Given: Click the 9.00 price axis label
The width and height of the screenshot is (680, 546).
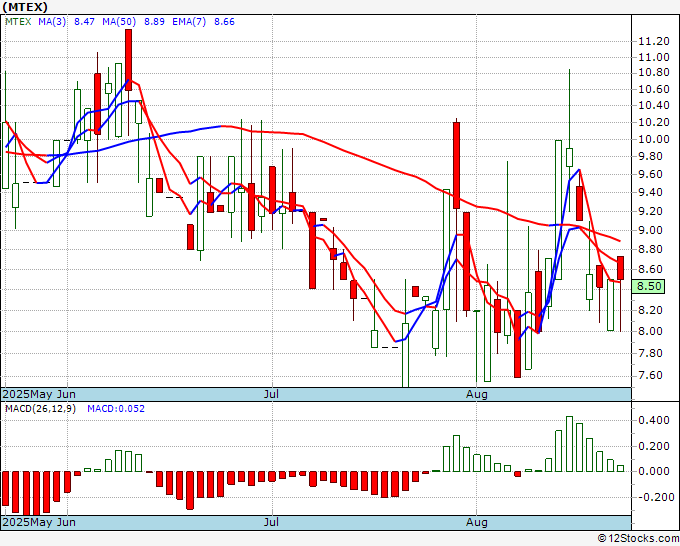Looking at the screenshot, I should point(650,230).
